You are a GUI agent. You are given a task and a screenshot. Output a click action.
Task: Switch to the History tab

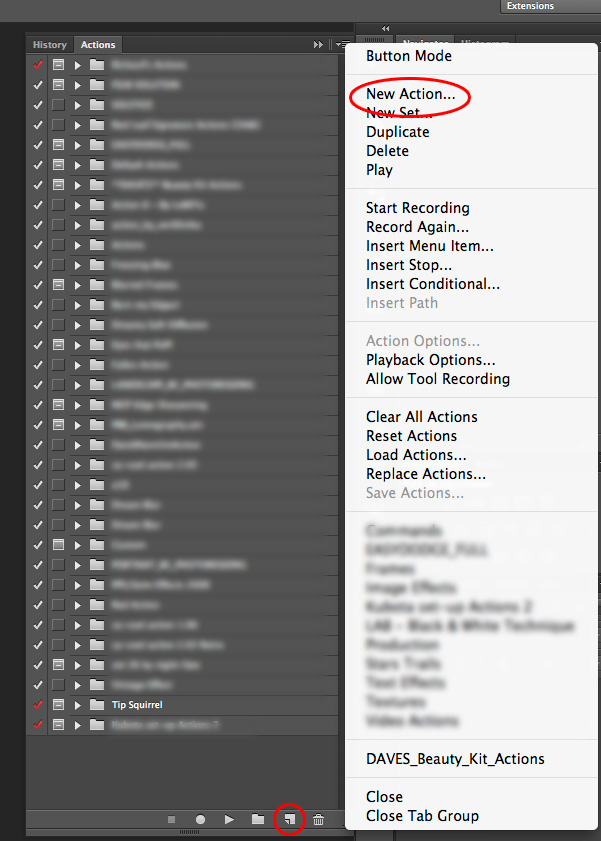click(x=50, y=45)
